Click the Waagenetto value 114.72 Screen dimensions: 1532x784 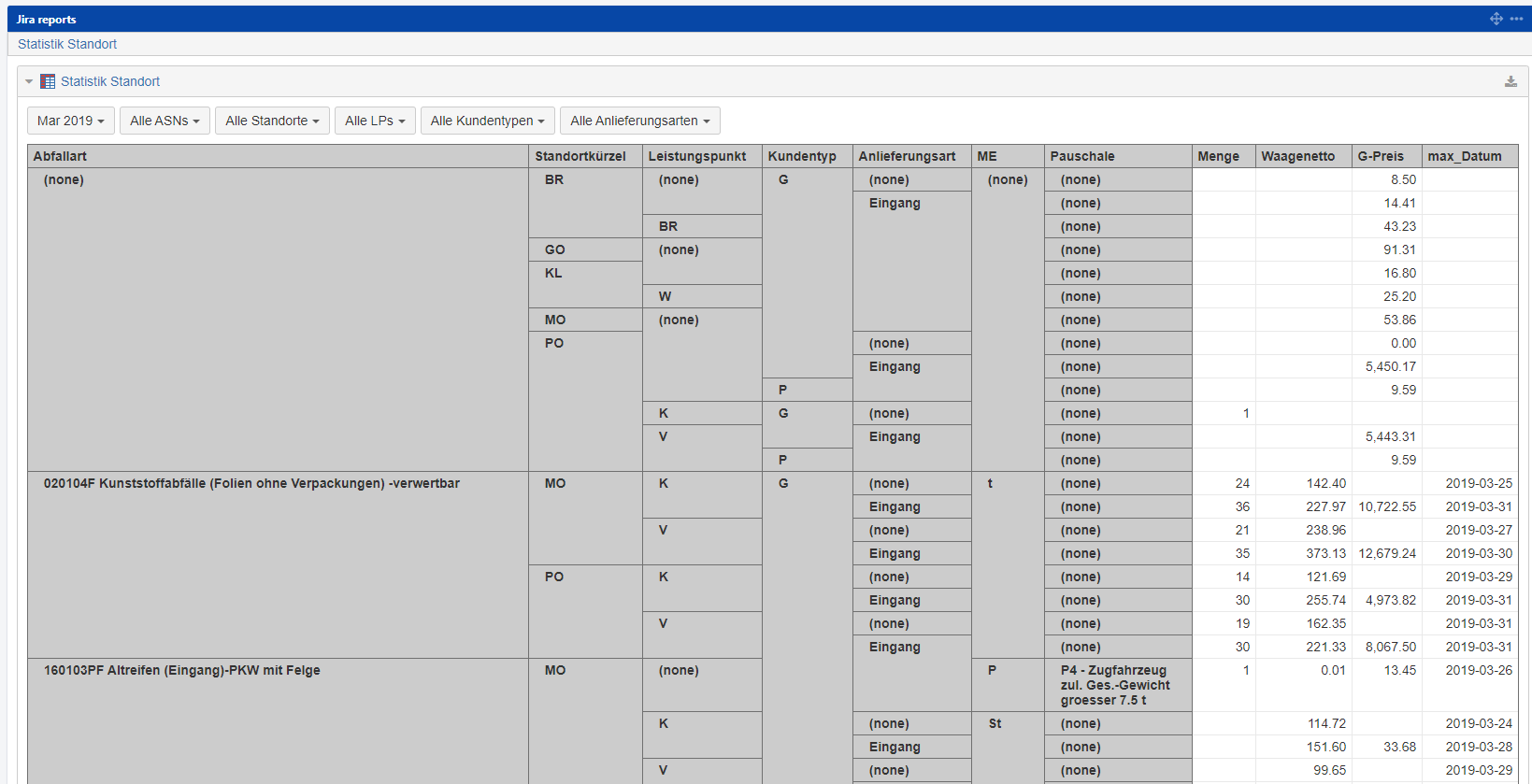click(1326, 723)
